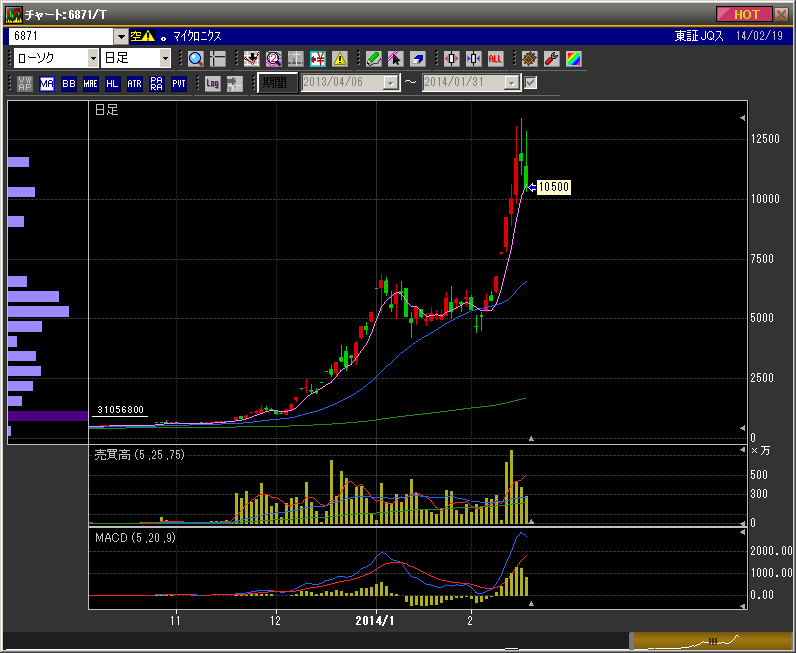796x653 pixels.
Task: Open the wrench settings icon
Action: (x=551, y=59)
